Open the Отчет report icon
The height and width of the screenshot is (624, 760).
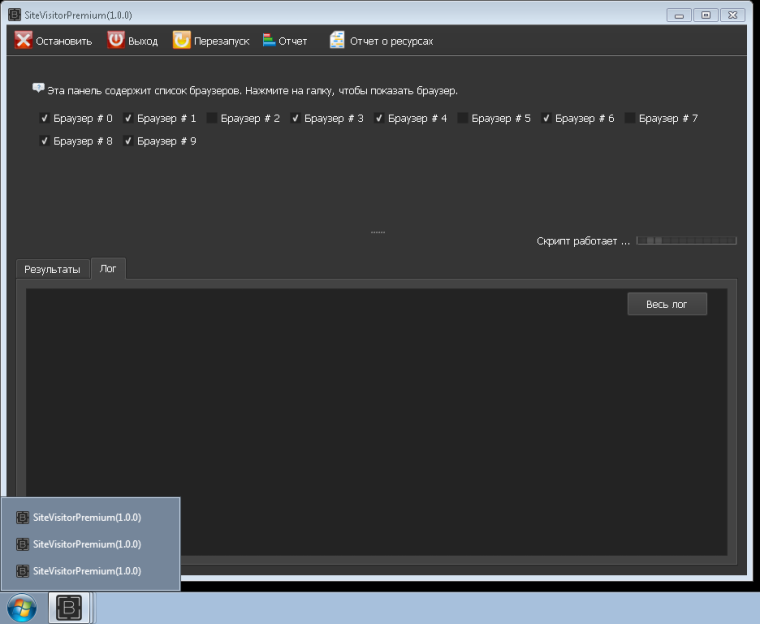pyautogui.click(x=268, y=40)
